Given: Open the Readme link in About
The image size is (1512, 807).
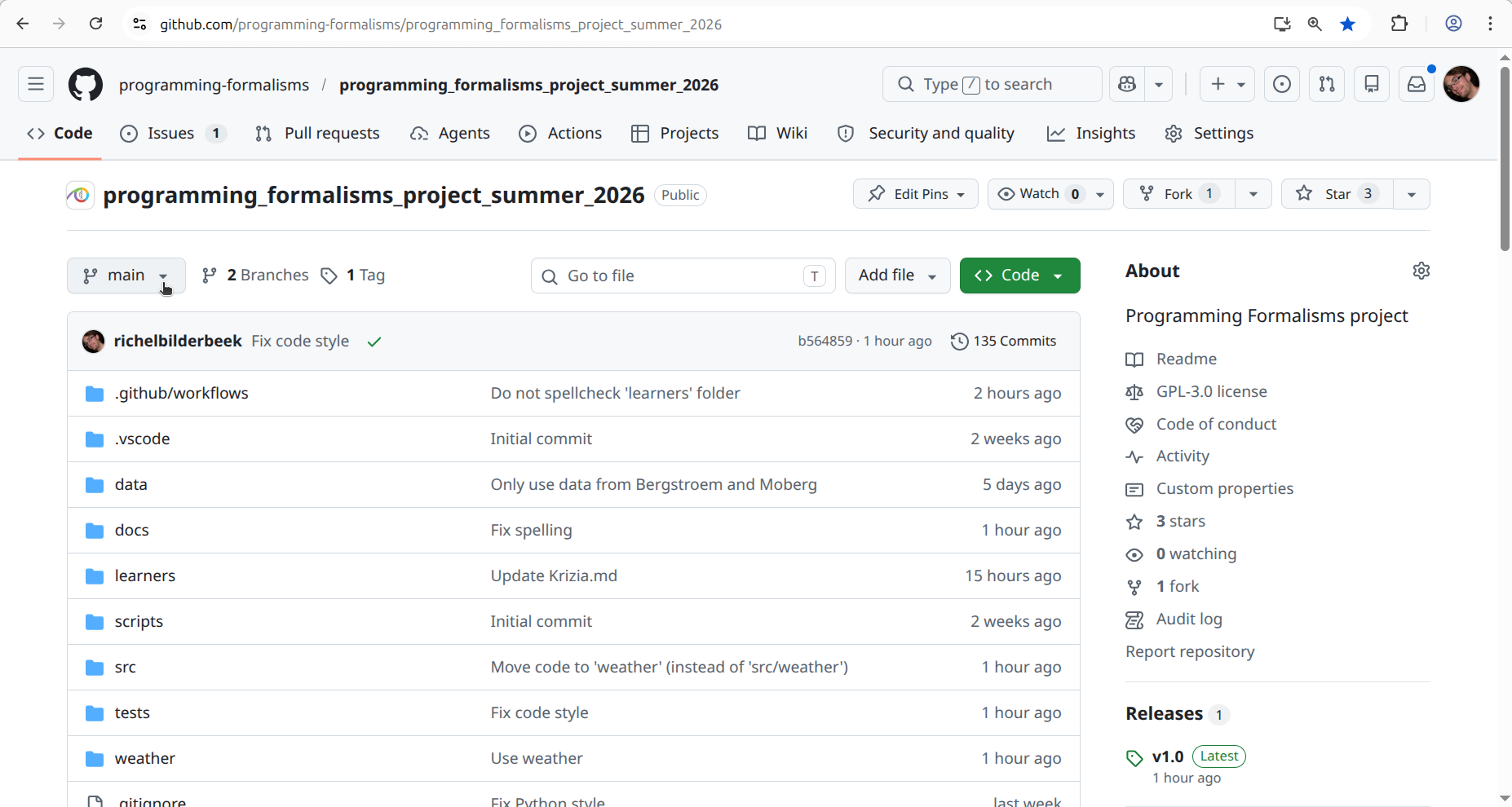Looking at the screenshot, I should pyautogui.click(x=1187, y=359).
